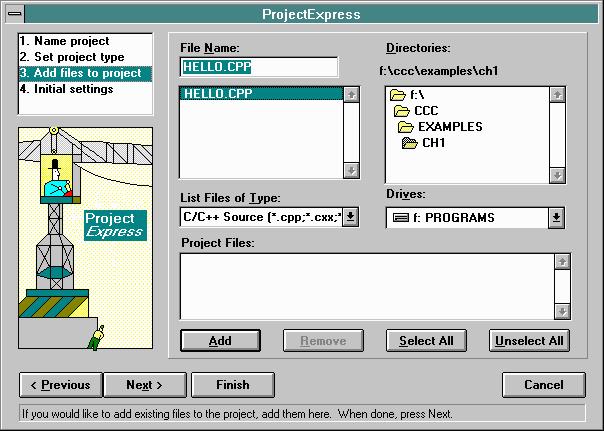Click the Select All button
The width and height of the screenshot is (604, 431).
tap(426, 340)
